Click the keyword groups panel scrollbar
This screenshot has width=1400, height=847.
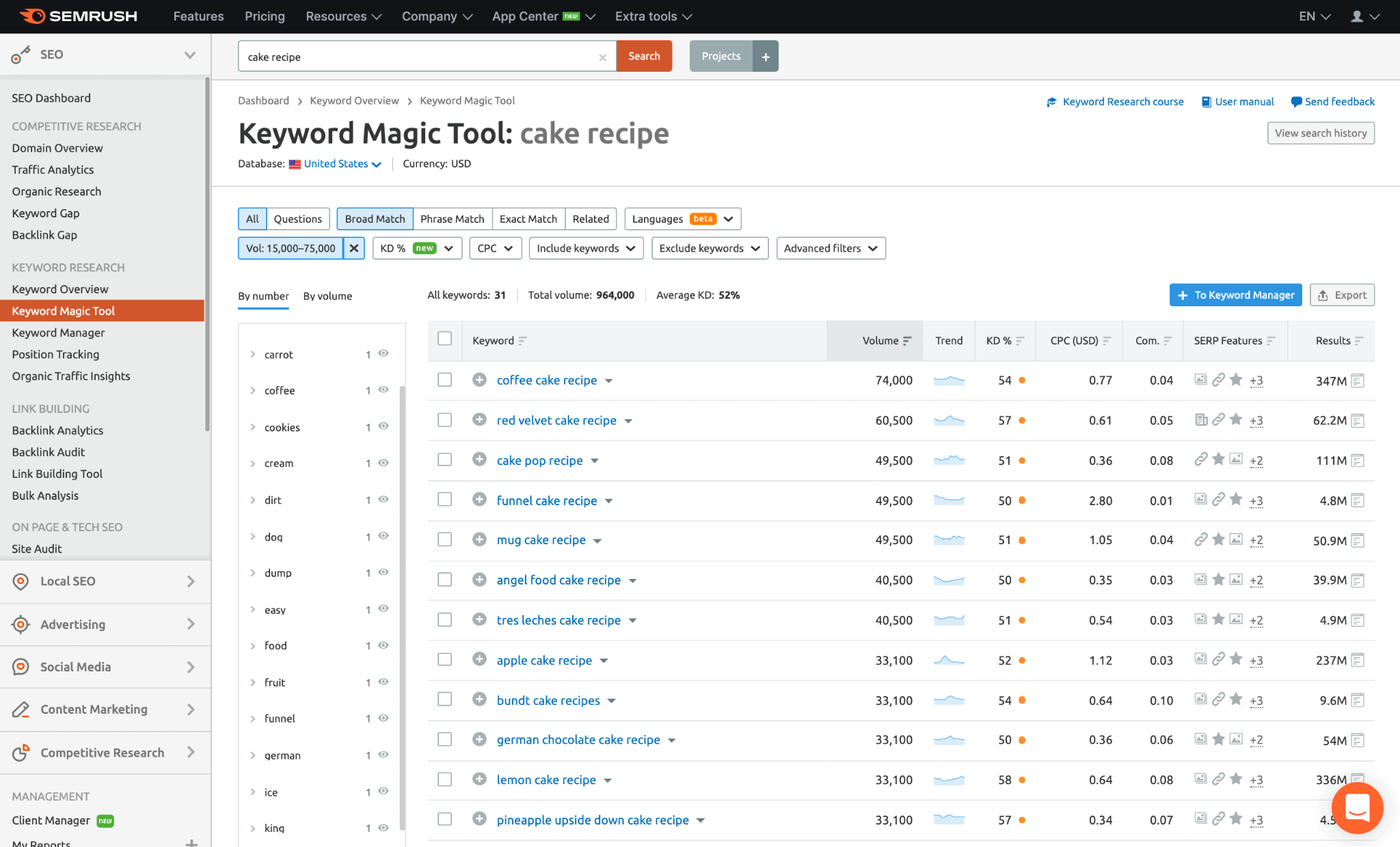pos(402,608)
